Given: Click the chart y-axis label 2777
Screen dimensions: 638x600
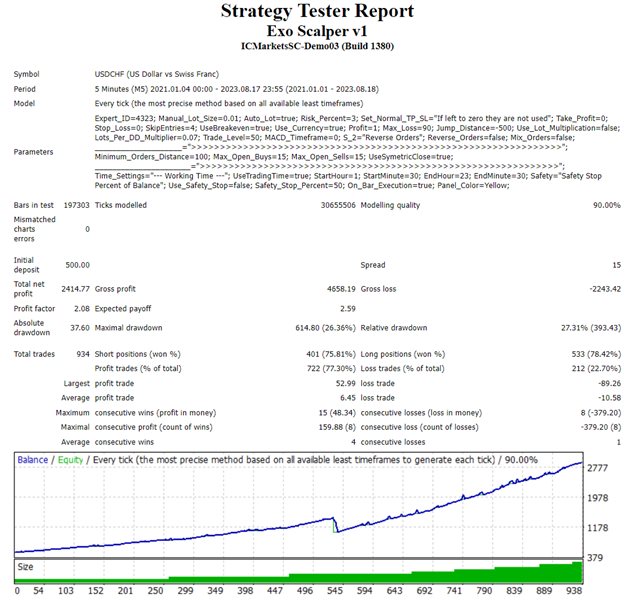Looking at the screenshot, I should point(597,468).
